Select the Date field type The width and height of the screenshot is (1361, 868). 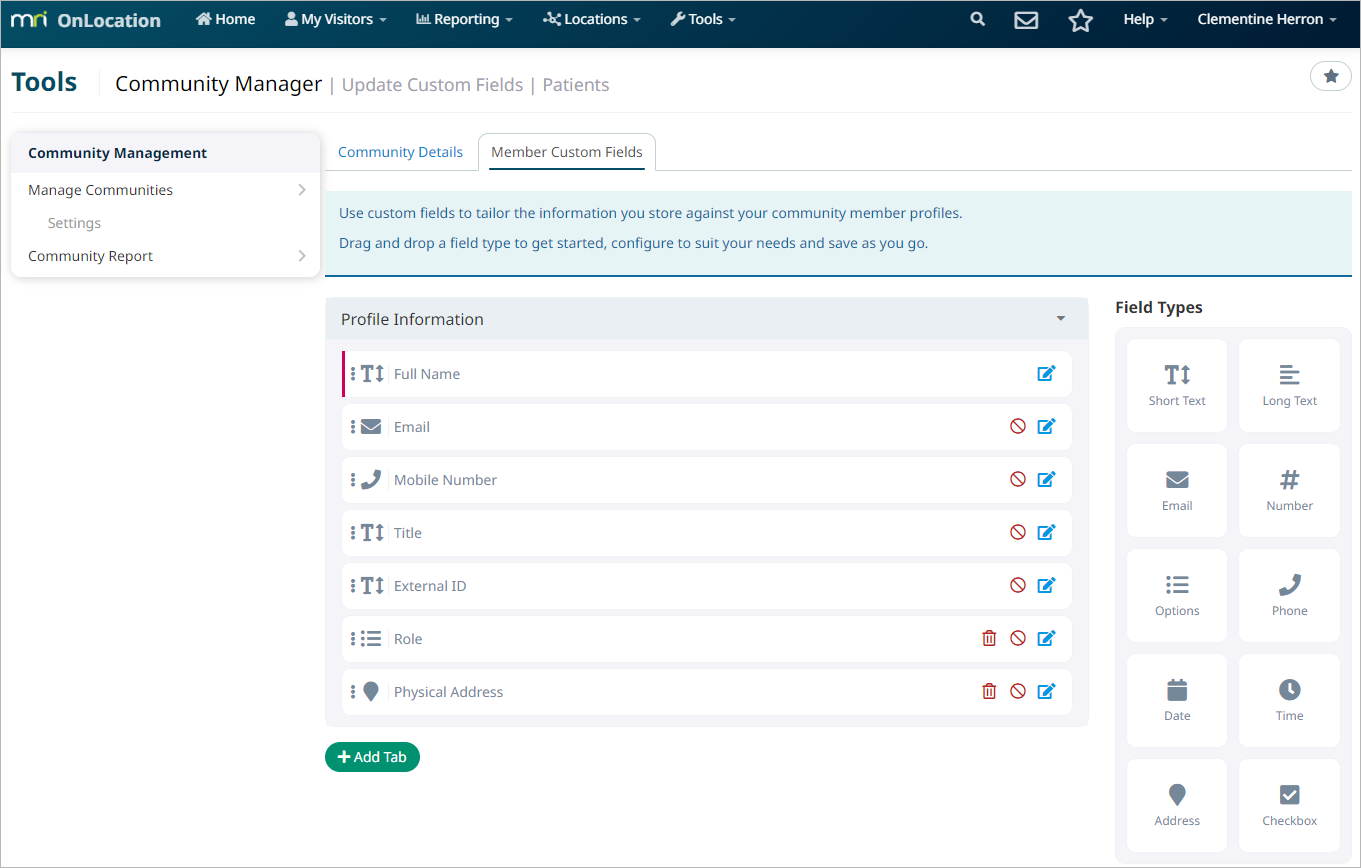(x=1176, y=700)
